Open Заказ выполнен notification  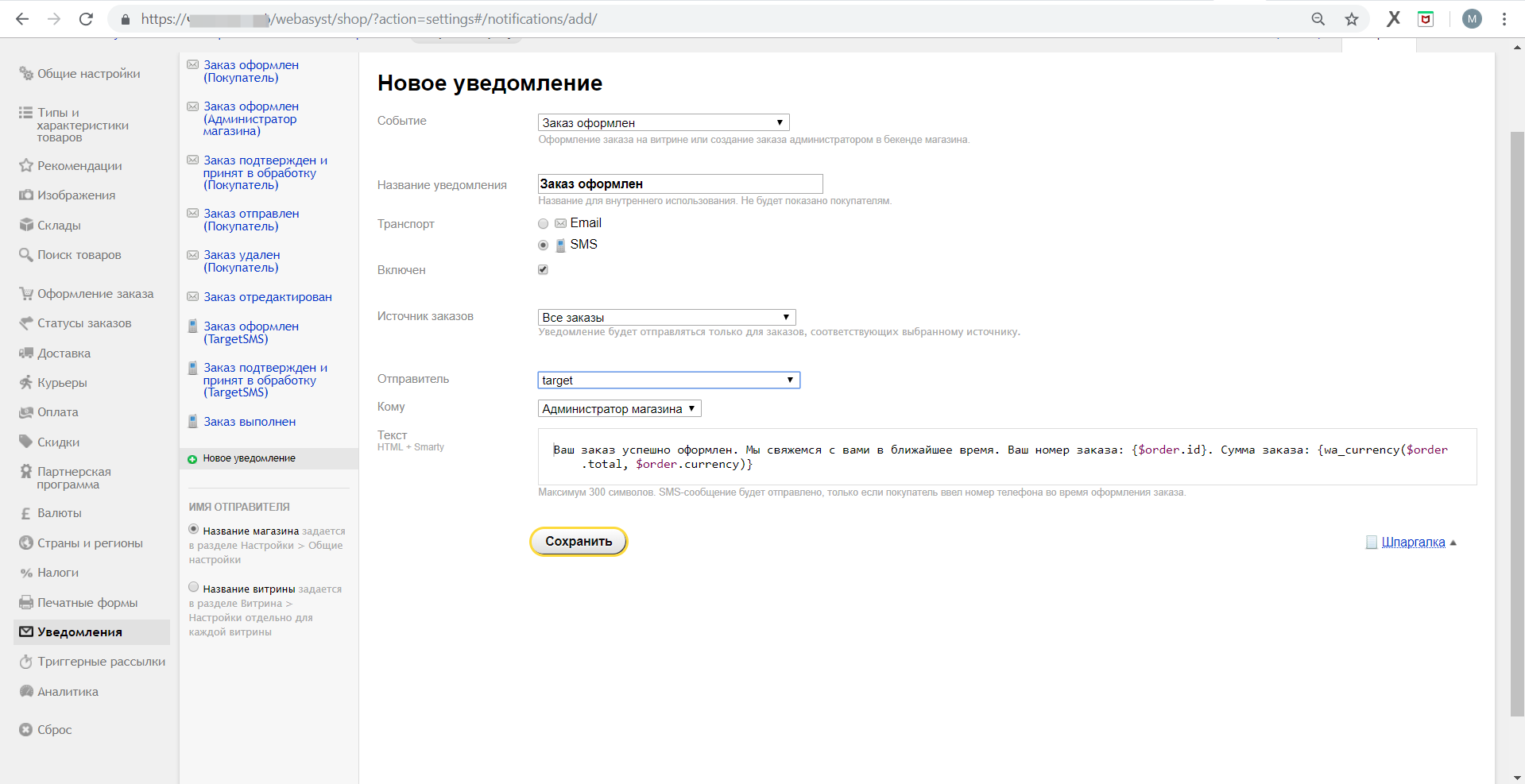[x=250, y=422]
